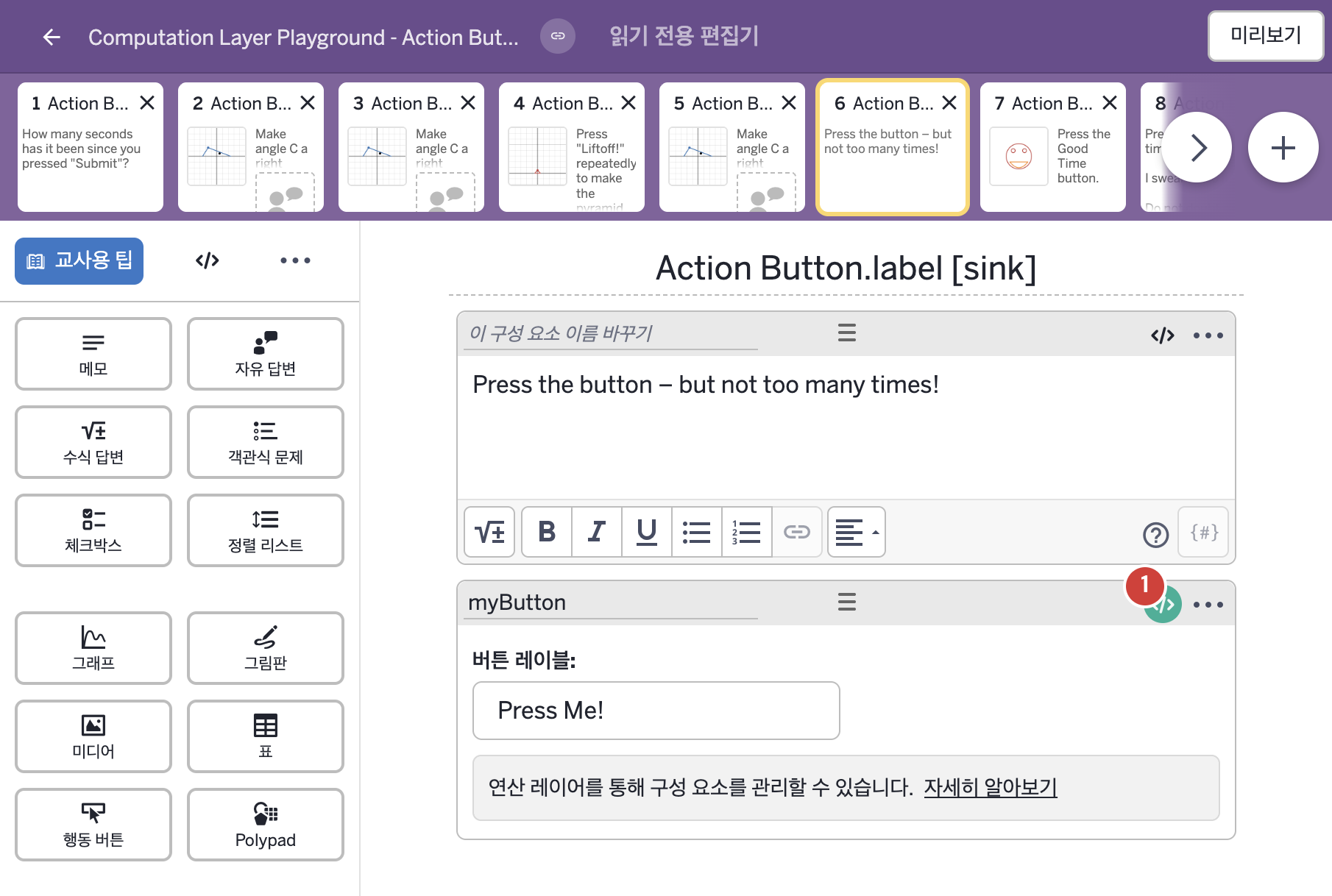Add a 메모 note component
This screenshot has width=1332, height=896.
pos(93,354)
